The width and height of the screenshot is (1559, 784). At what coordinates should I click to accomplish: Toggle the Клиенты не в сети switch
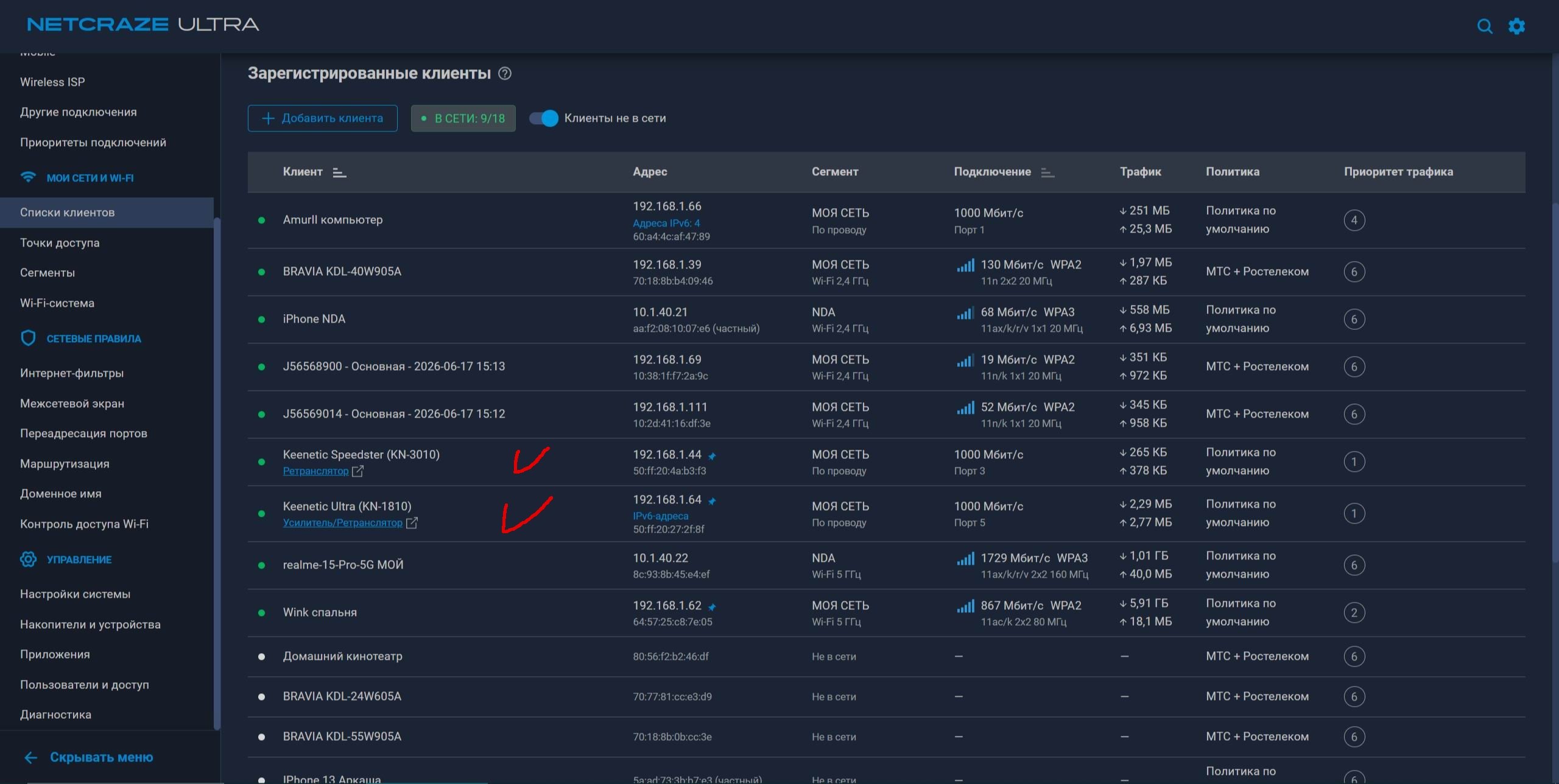[543, 118]
